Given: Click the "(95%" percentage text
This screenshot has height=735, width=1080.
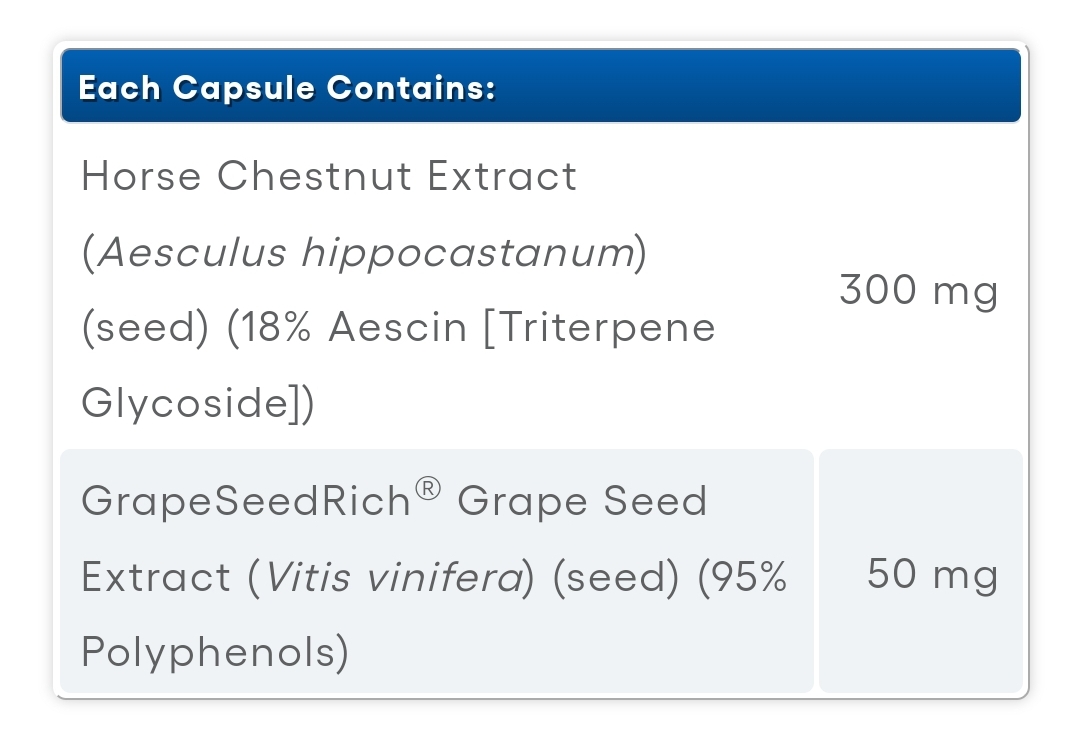Looking at the screenshot, I should coord(742,576).
